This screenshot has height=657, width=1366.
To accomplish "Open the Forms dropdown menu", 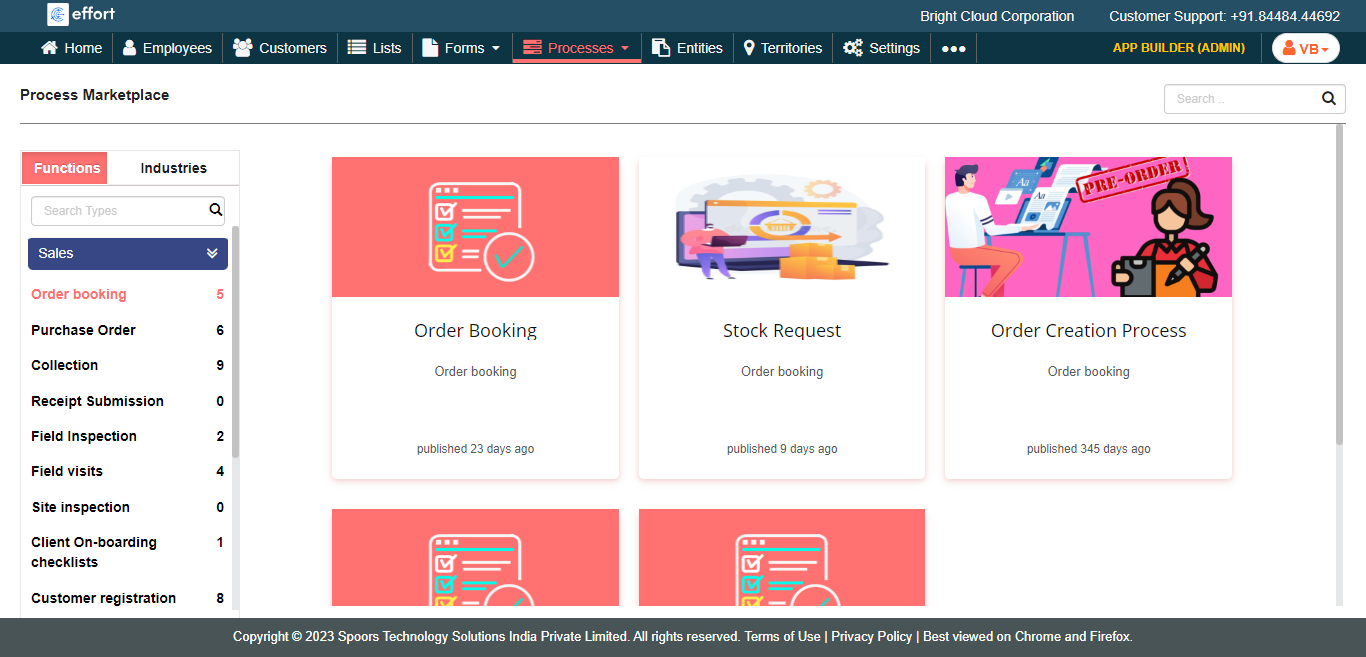I will [461, 48].
